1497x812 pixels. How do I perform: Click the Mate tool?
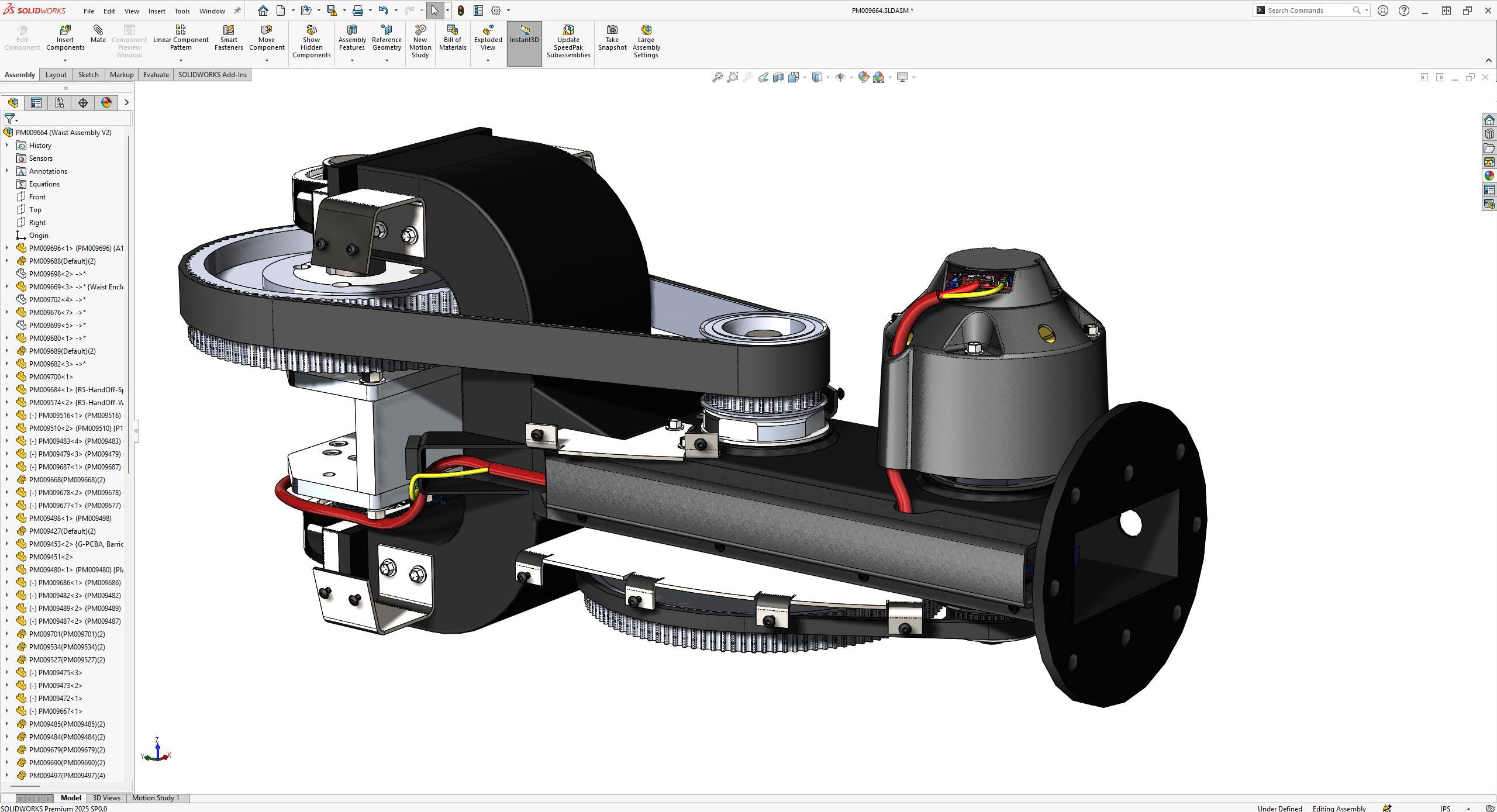(98, 34)
